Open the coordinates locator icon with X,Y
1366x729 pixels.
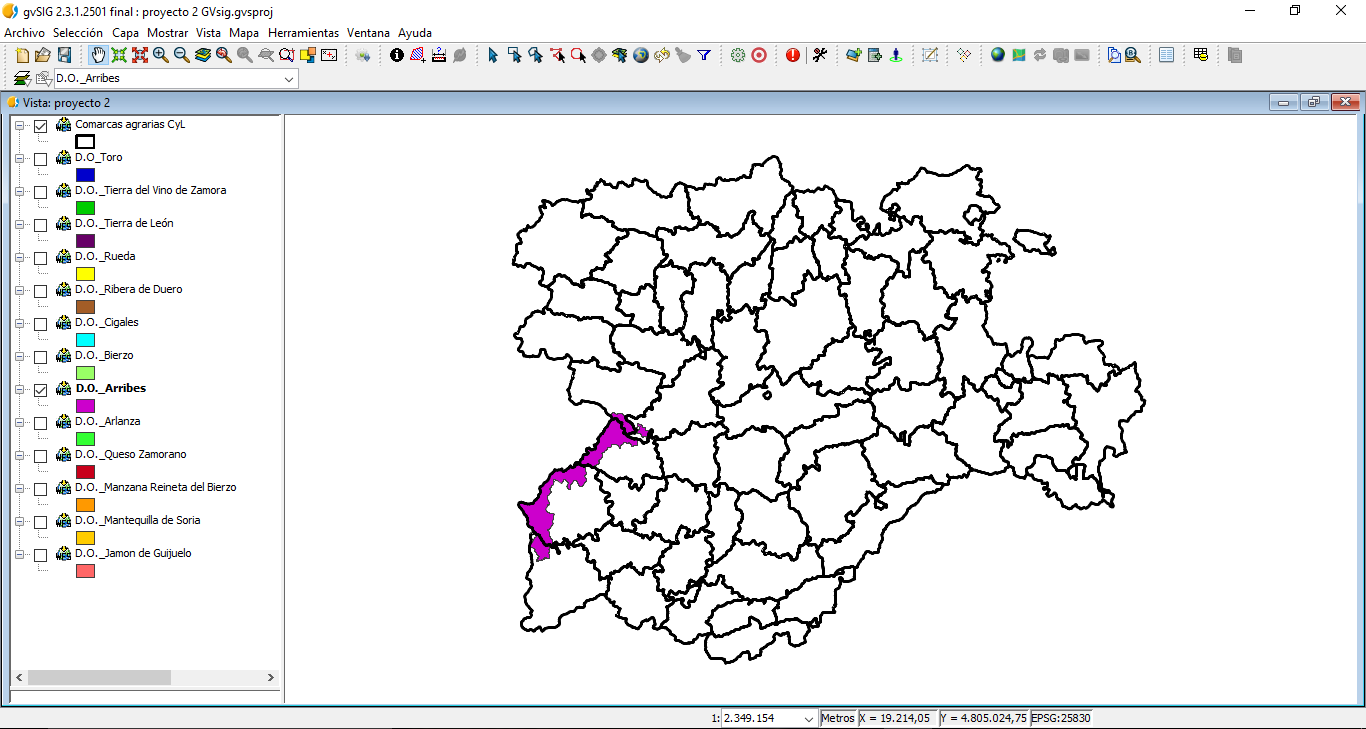[329, 55]
